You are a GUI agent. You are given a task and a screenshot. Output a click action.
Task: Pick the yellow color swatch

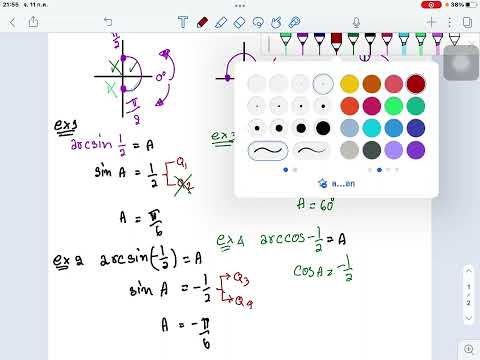tap(349, 84)
